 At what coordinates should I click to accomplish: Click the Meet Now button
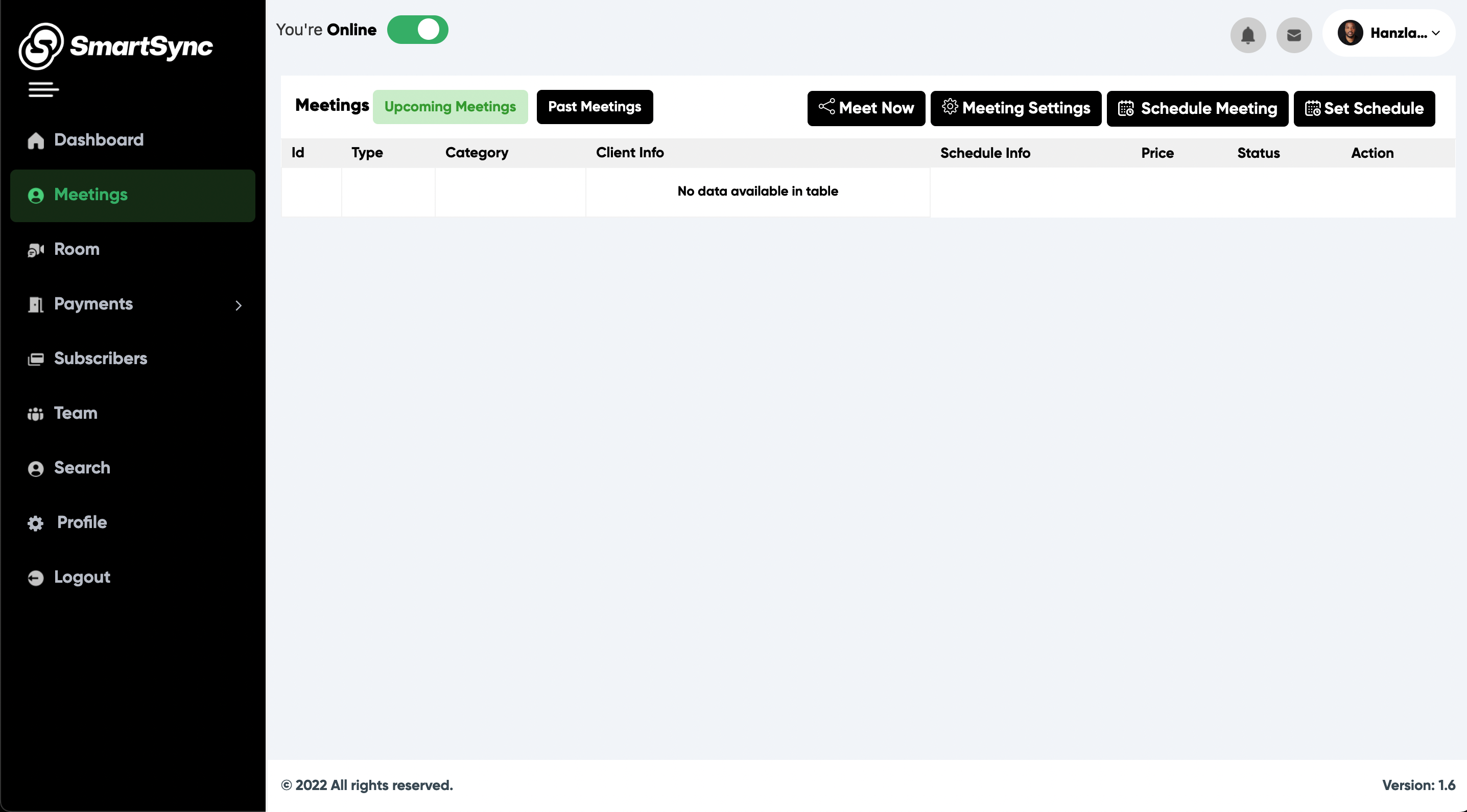coord(866,108)
